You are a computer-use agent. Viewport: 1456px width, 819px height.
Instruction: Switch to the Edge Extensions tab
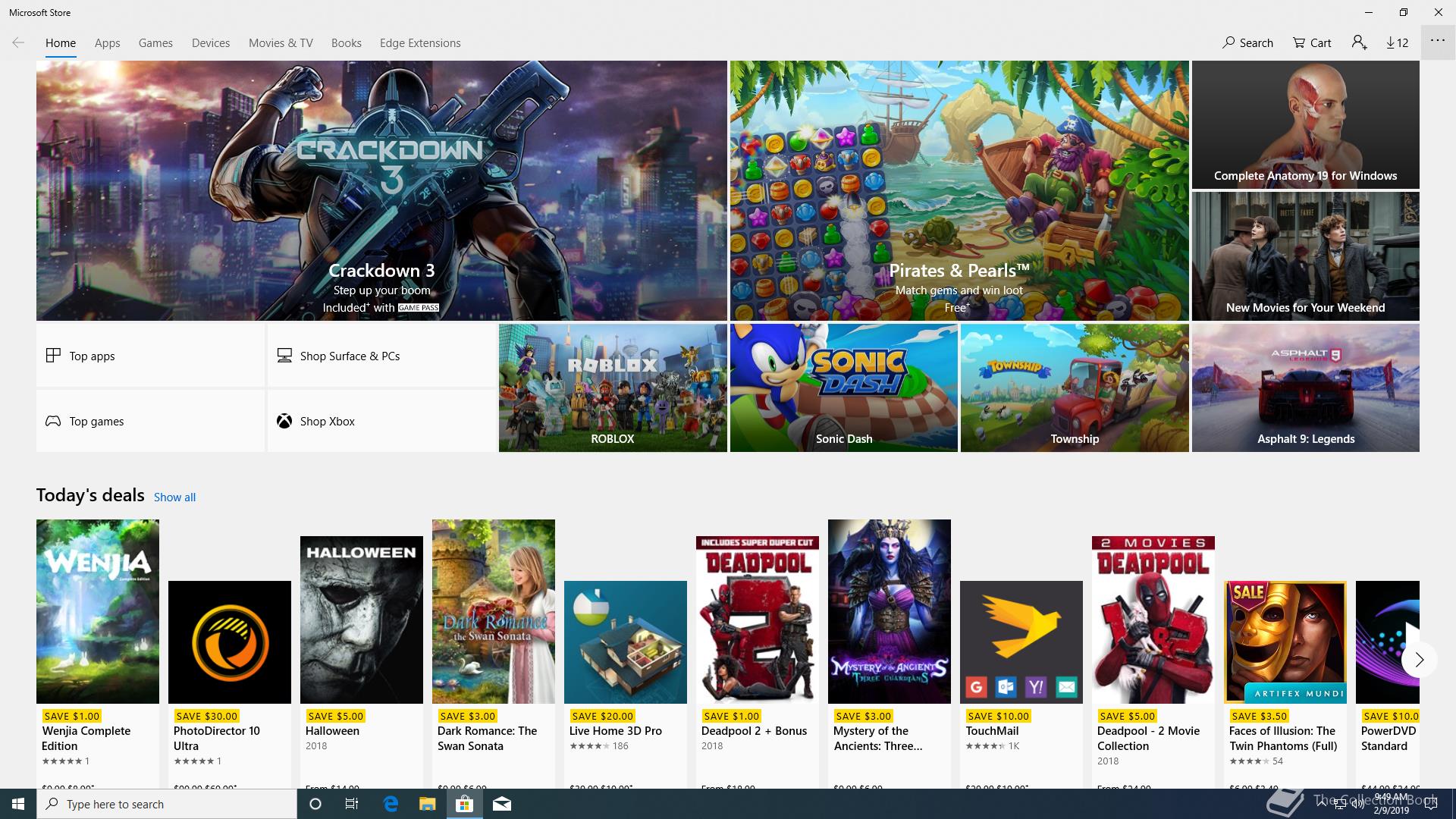pyautogui.click(x=420, y=43)
